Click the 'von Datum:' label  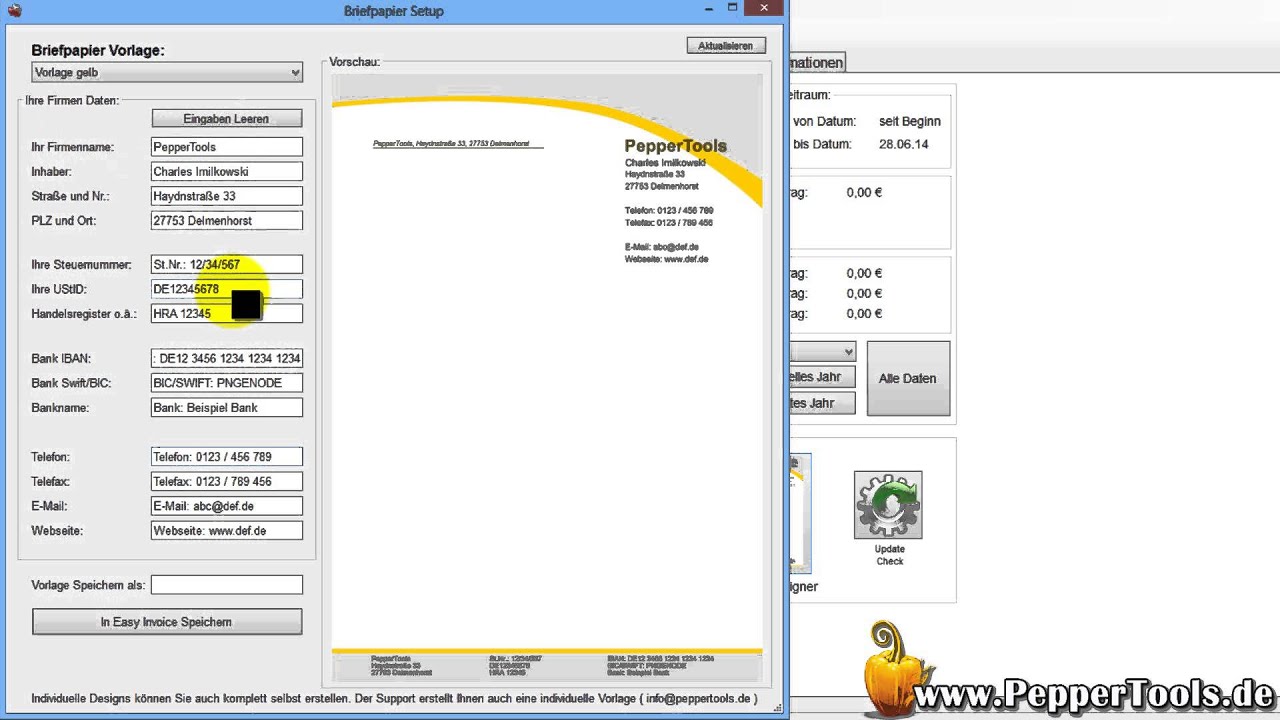pyautogui.click(x=825, y=121)
